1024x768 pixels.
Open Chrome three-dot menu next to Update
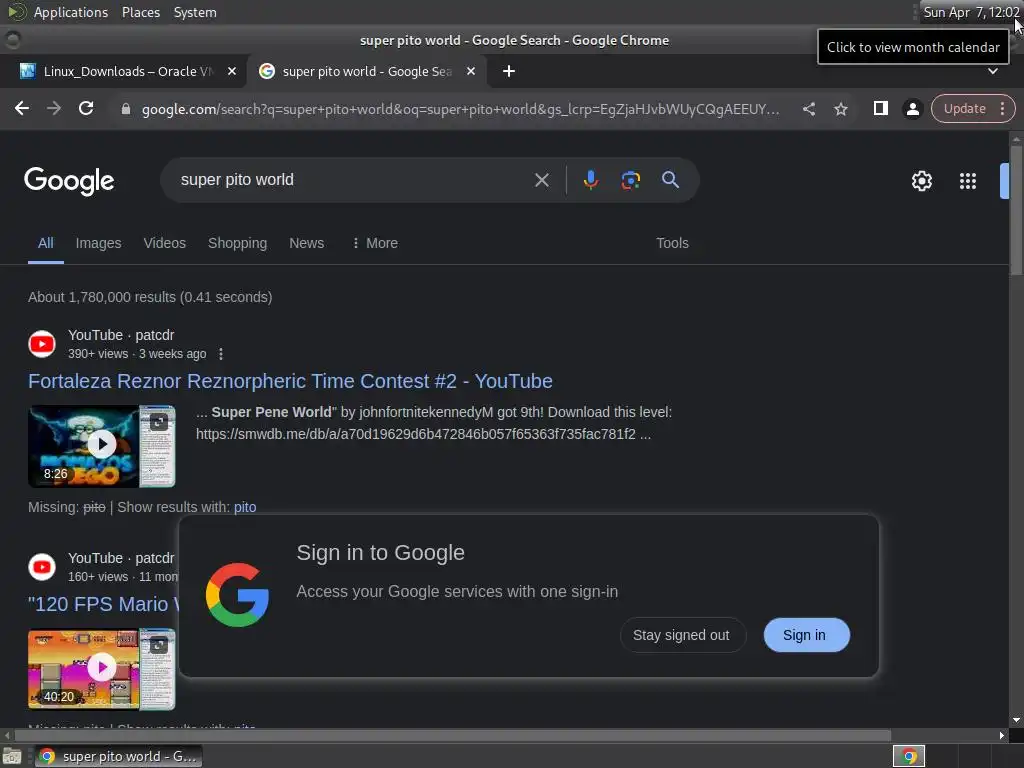(1002, 108)
